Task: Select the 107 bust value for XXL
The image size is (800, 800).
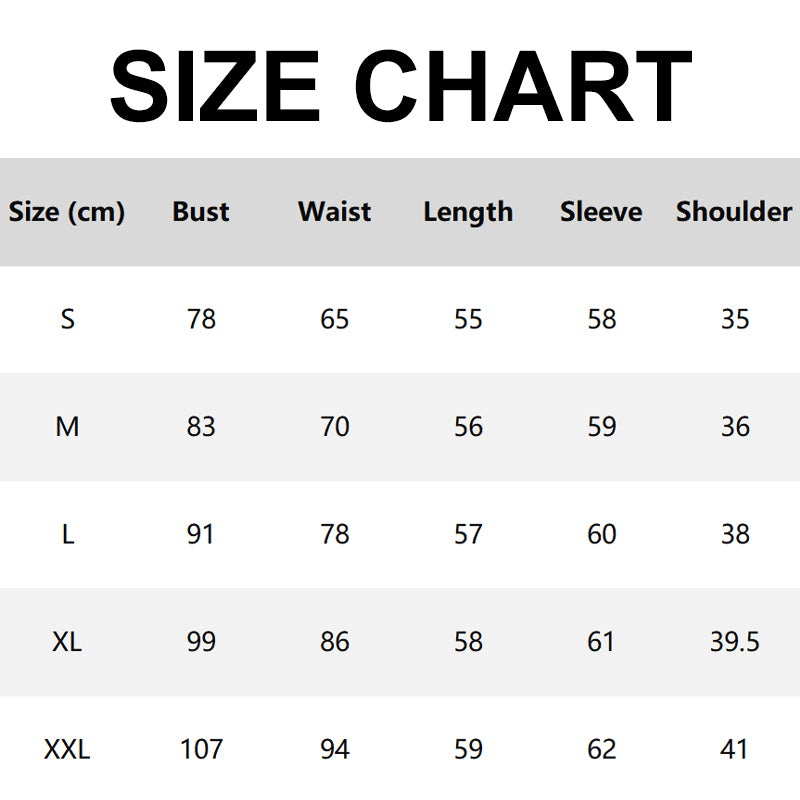Action: tap(201, 749)
